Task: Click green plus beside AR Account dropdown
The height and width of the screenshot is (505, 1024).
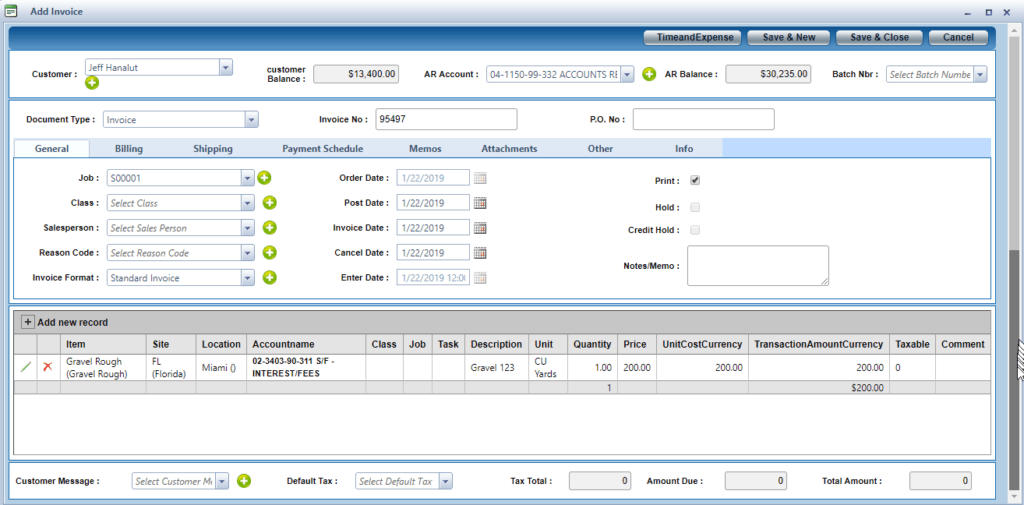Action: tap(648, 74)
